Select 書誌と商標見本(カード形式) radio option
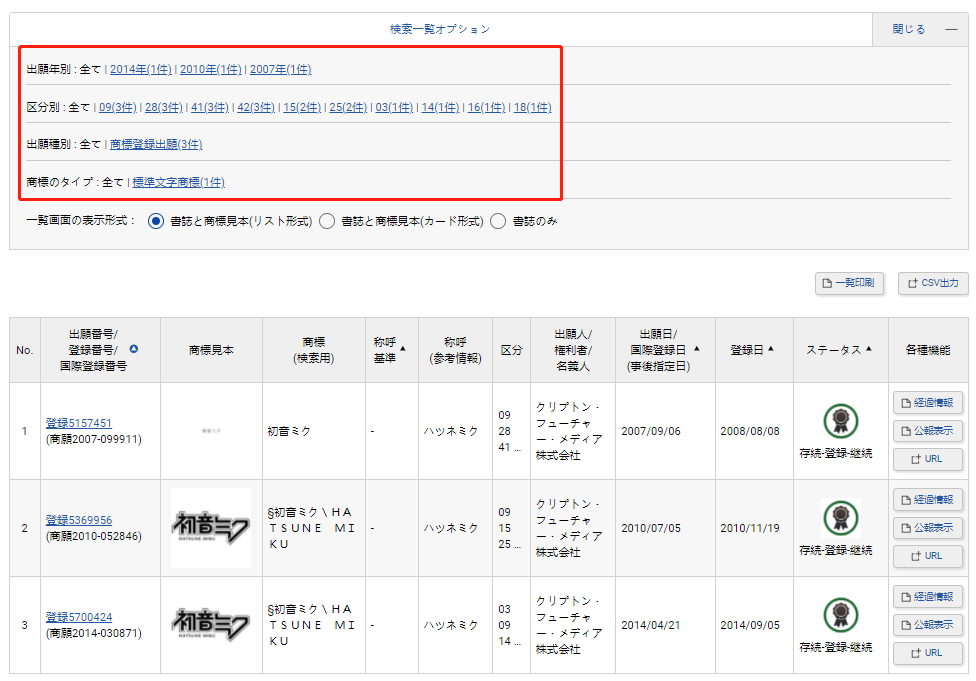Screen dimensions: 976x681 [326, 221]
